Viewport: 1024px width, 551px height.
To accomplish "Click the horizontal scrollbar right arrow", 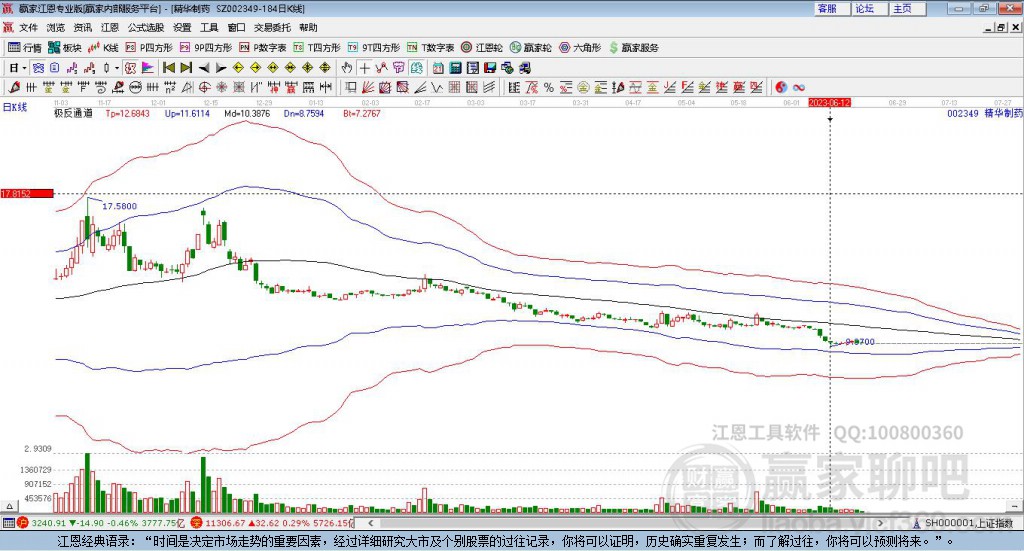I will tap(880, 523).
